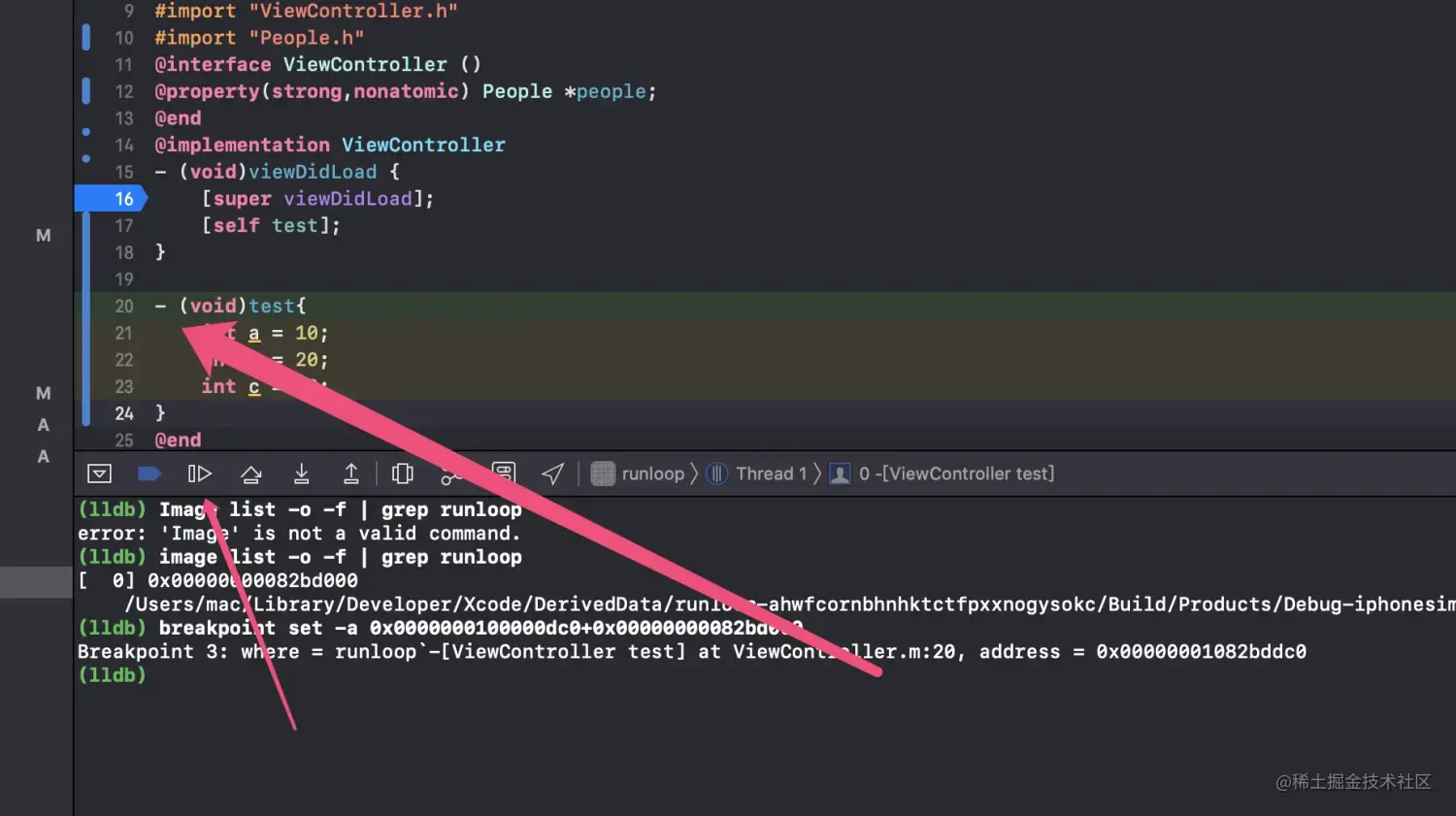Click the "nonatomic" property attribute
This screenshot has height=816, width=1456.
[x=406, y=91]
